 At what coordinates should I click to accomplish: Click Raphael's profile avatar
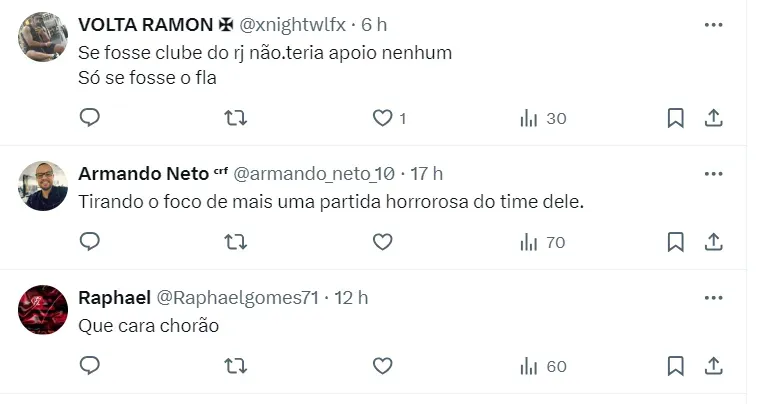(x=43, y=310)
